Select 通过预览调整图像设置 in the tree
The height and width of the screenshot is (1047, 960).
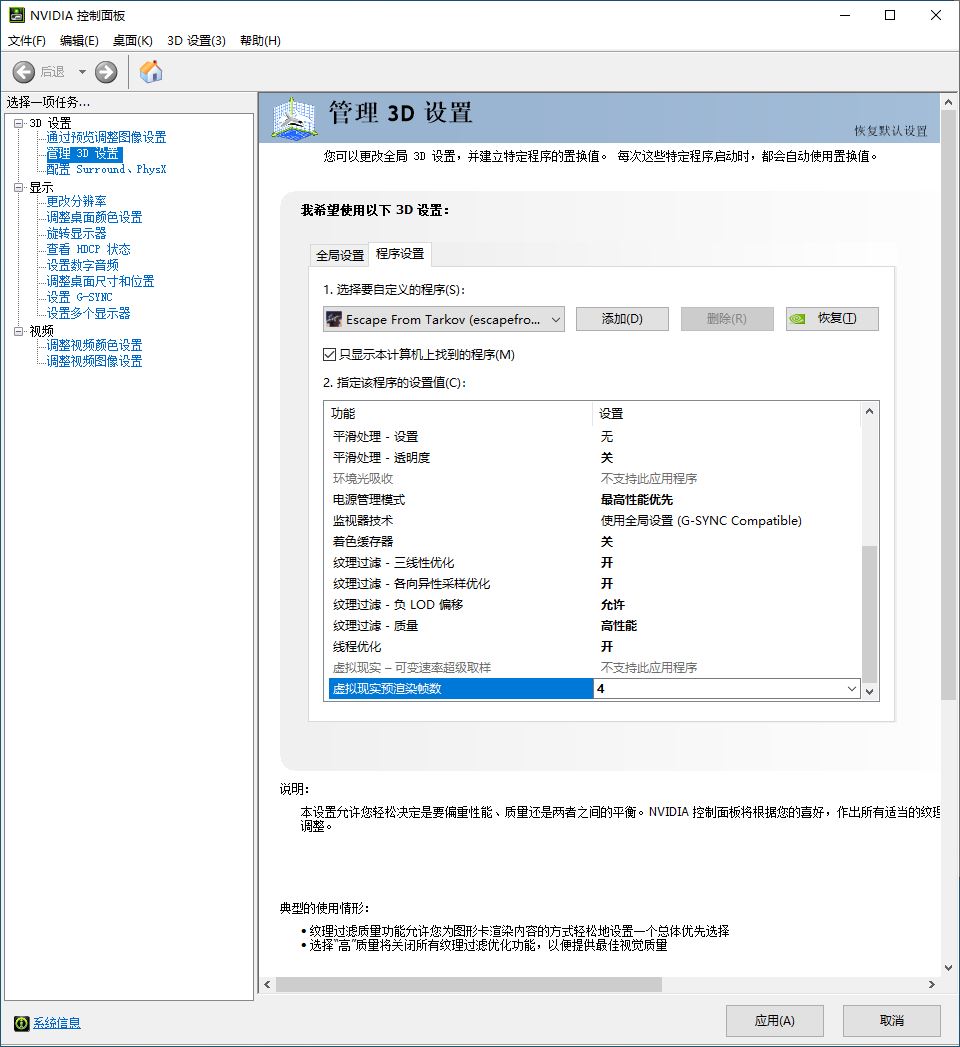(106, 137)
